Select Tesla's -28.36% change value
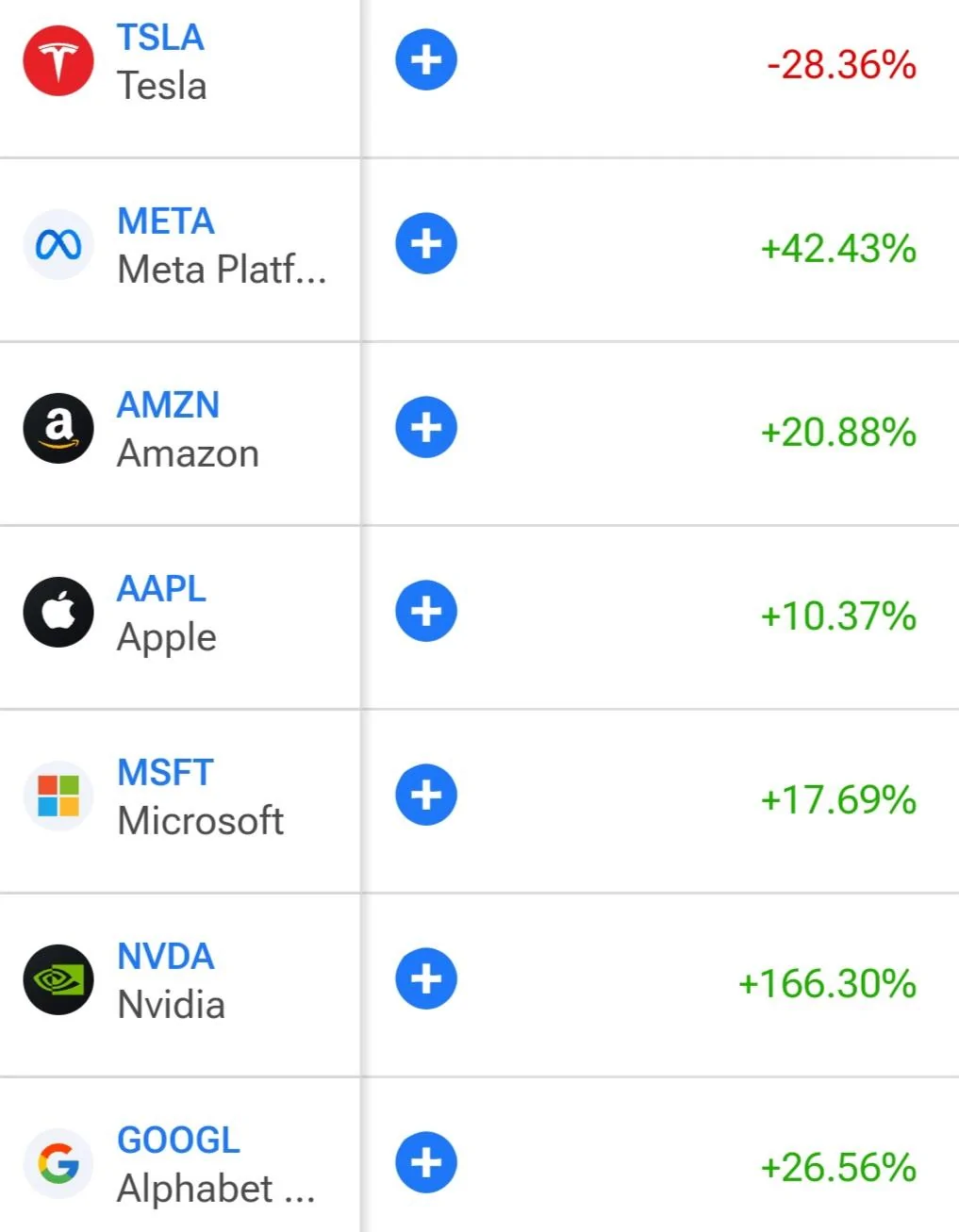The width and height of the screenshot is (959, 1232). point(841,65)
